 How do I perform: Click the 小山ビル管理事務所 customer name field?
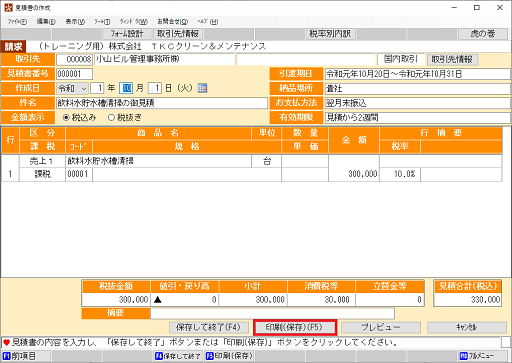click(165, 60)
